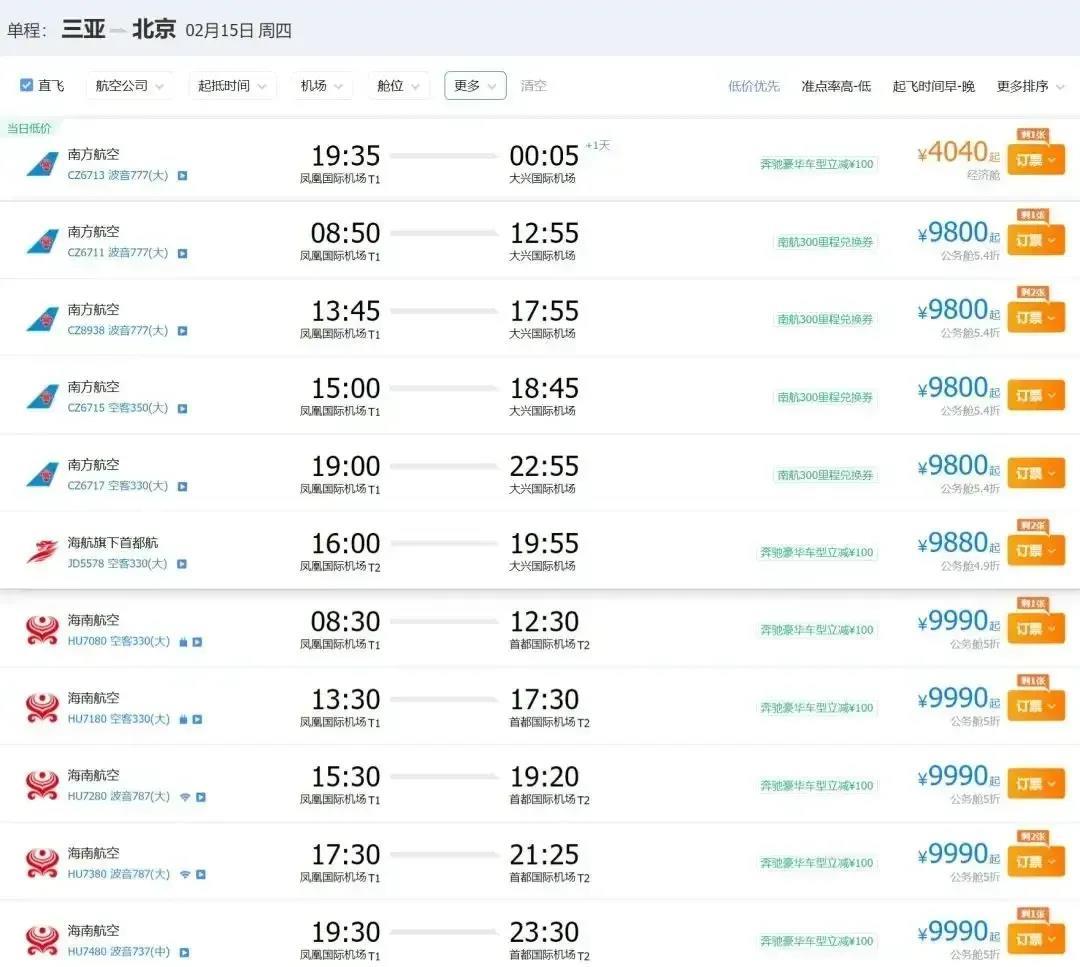Viewport: 1080px width, 967px height.
Task: Click the meal icon beside HU7180
Action: 183,719
